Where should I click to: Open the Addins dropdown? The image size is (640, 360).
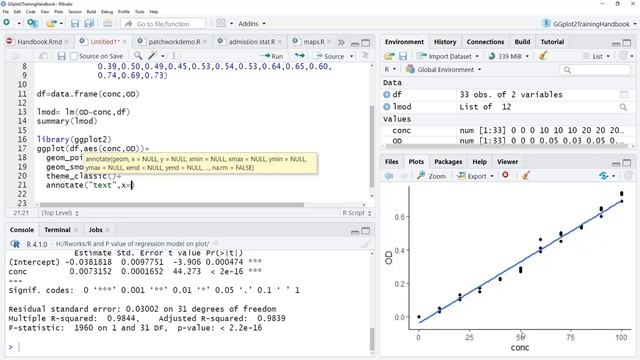[251, 24]
